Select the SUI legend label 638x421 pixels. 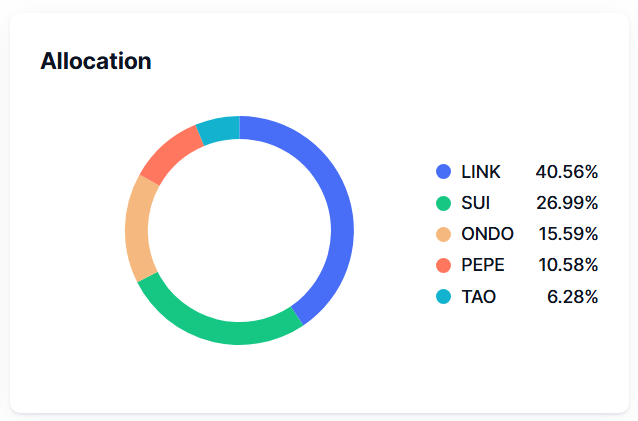pos(475,203)
